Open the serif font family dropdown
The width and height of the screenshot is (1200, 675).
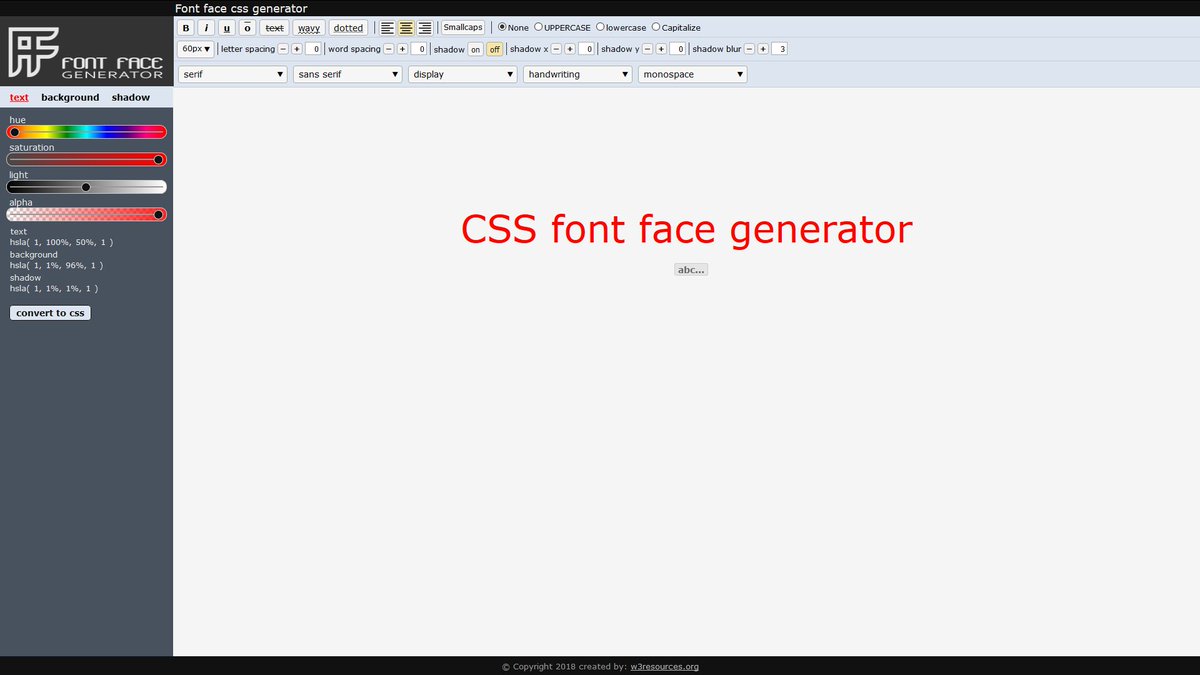coord(232,73)
